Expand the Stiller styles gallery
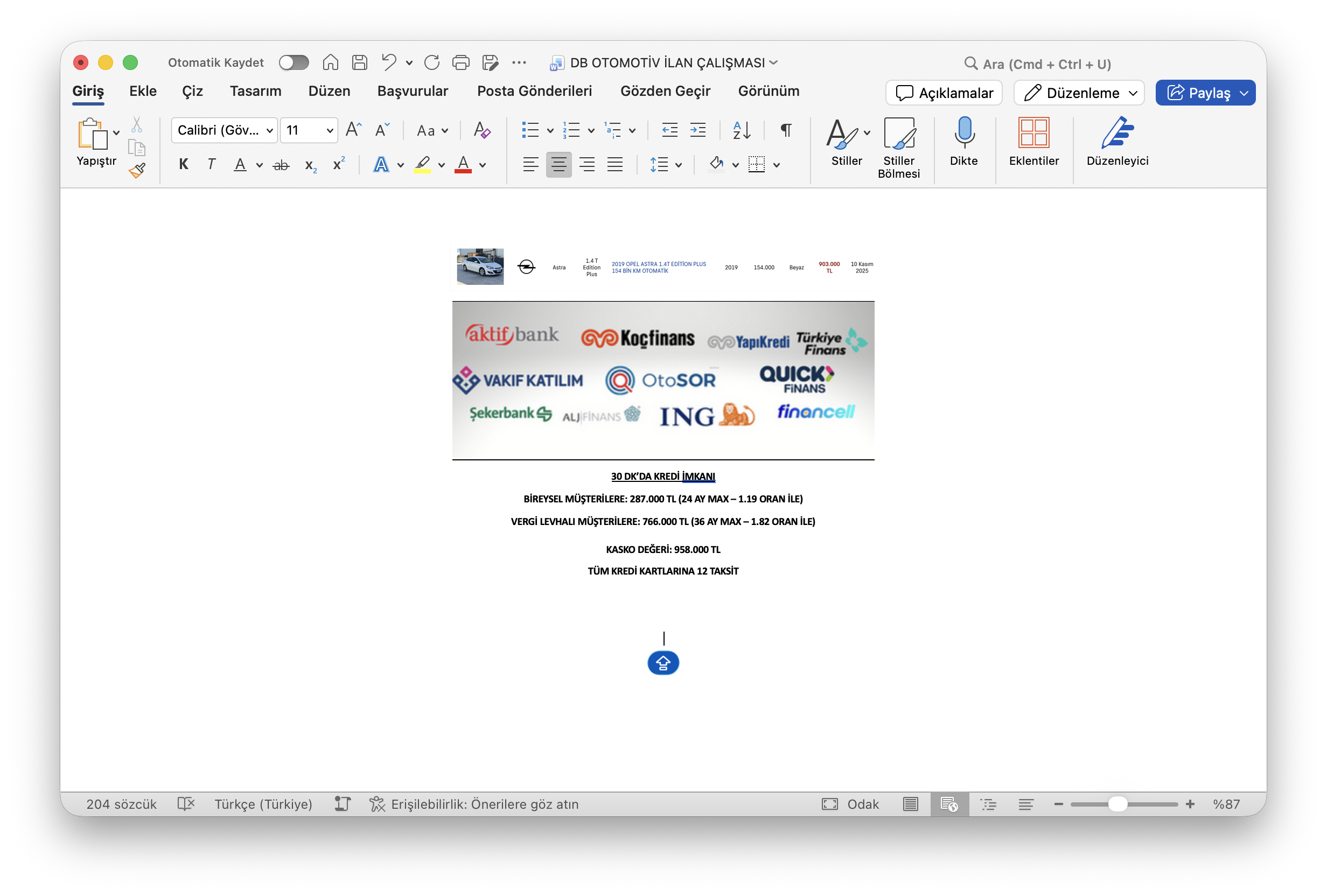 [x=867, y=132]
